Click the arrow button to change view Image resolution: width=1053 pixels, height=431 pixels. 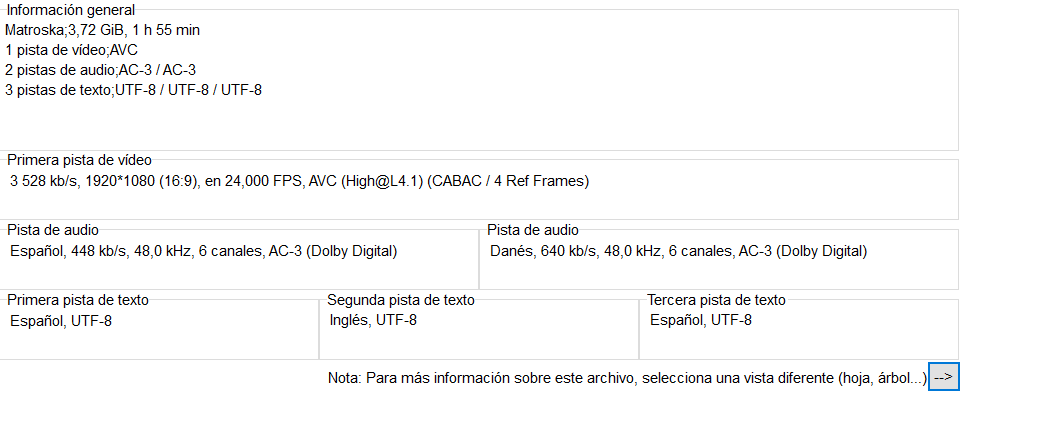click(944, 377)
